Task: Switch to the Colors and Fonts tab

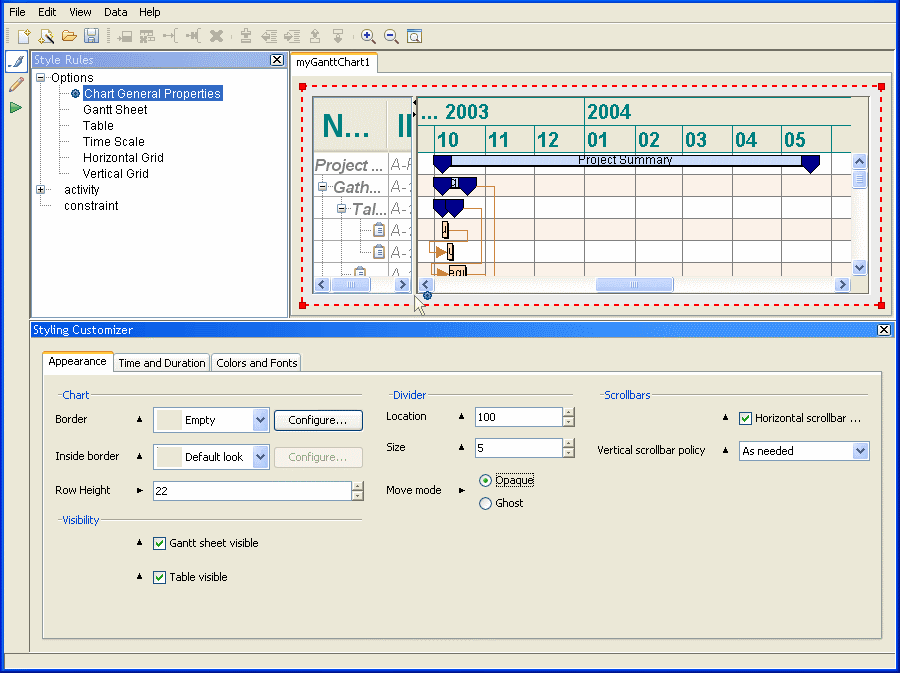Action: [x=257, y=363]
